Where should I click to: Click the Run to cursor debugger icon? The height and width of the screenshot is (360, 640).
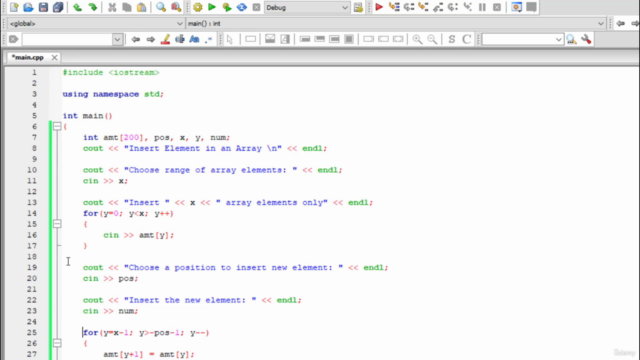click(394, 7)
